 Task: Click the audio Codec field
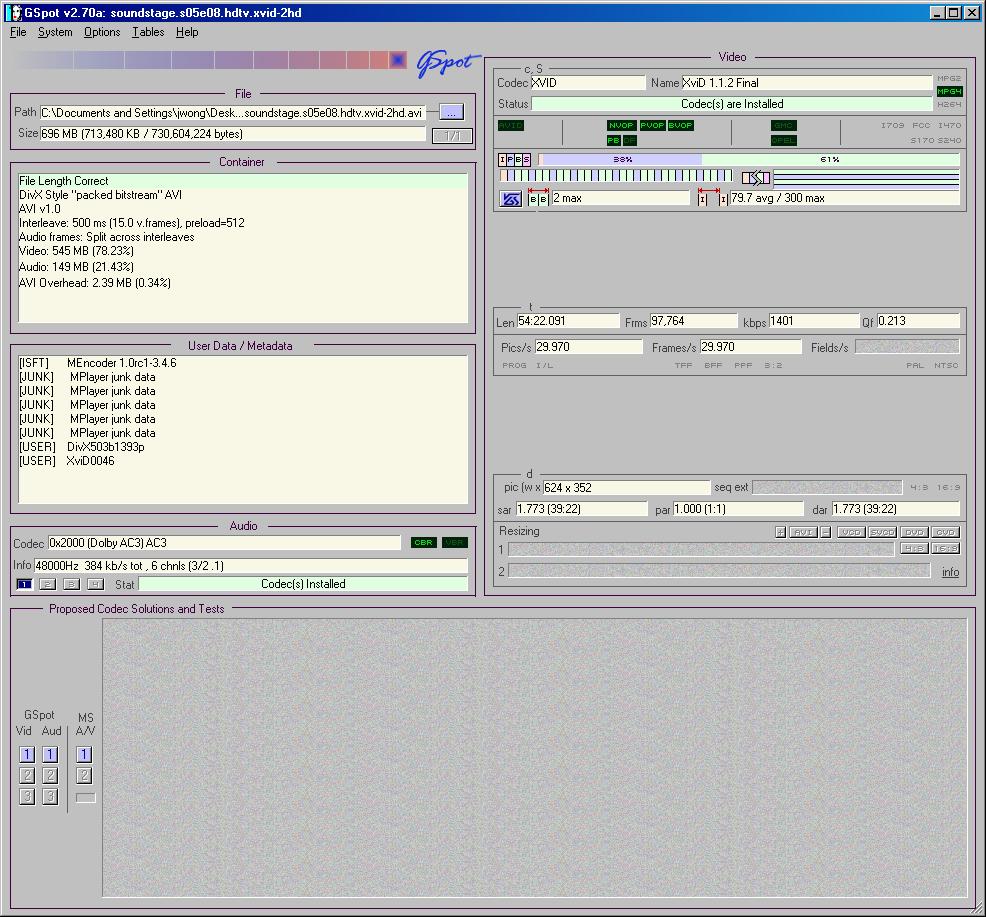pos(224,543)
